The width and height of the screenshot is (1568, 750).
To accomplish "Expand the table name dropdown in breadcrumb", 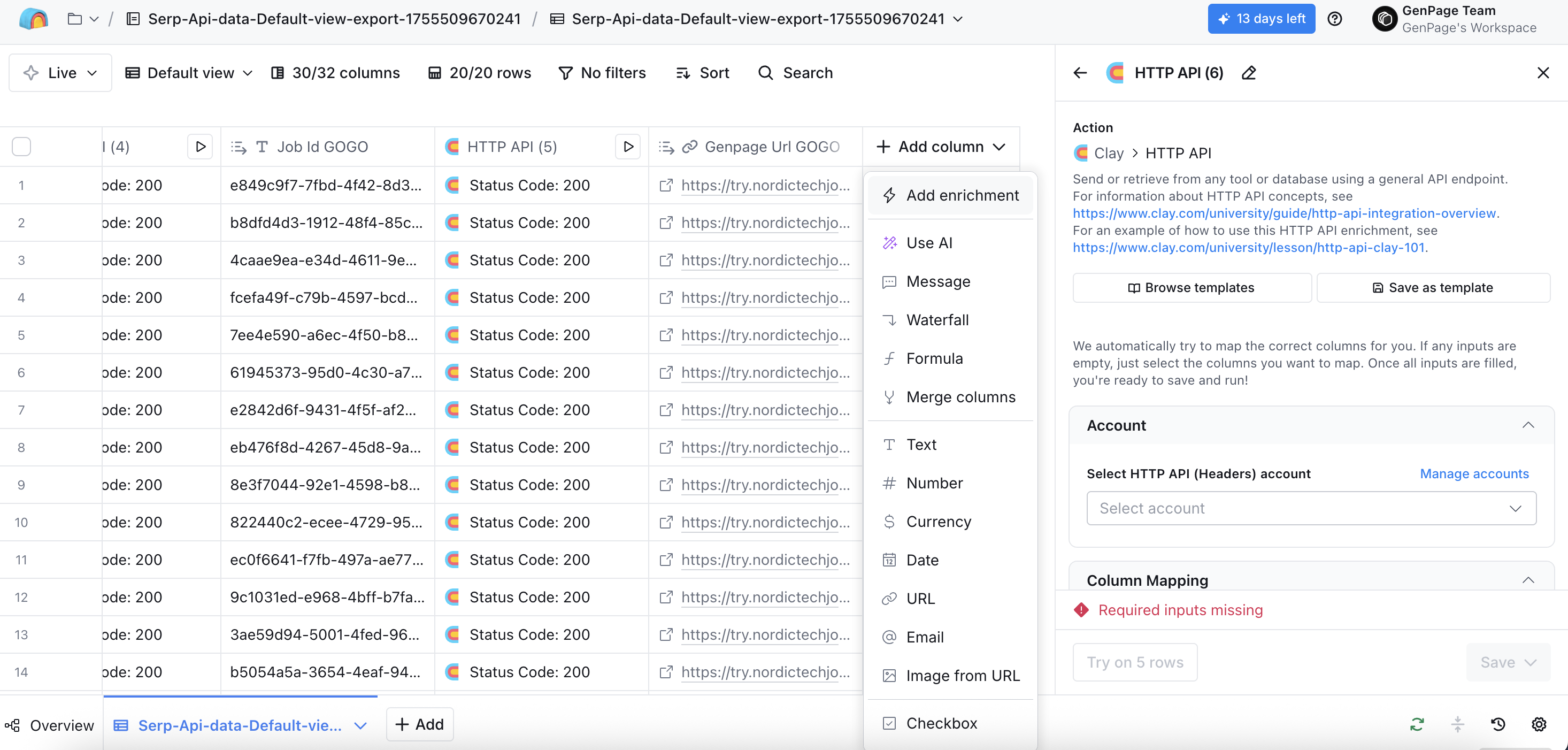I will [x=958, y=19].
